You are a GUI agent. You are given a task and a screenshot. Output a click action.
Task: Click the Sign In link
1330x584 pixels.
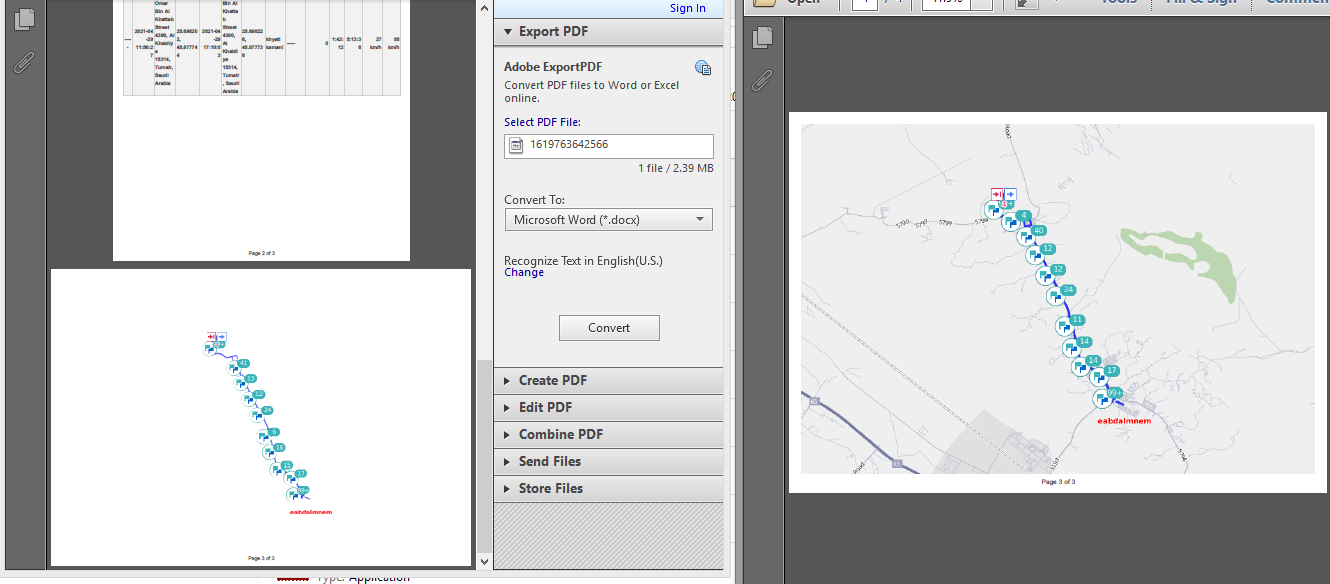(687, 8)
